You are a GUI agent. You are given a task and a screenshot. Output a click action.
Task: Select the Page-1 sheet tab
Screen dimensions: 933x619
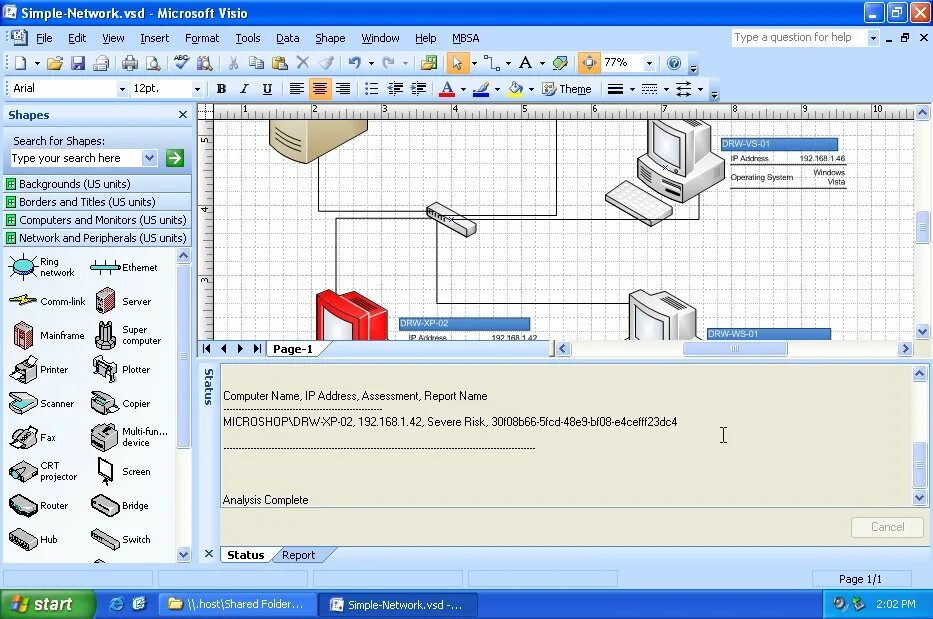click(x=293, y=349)
